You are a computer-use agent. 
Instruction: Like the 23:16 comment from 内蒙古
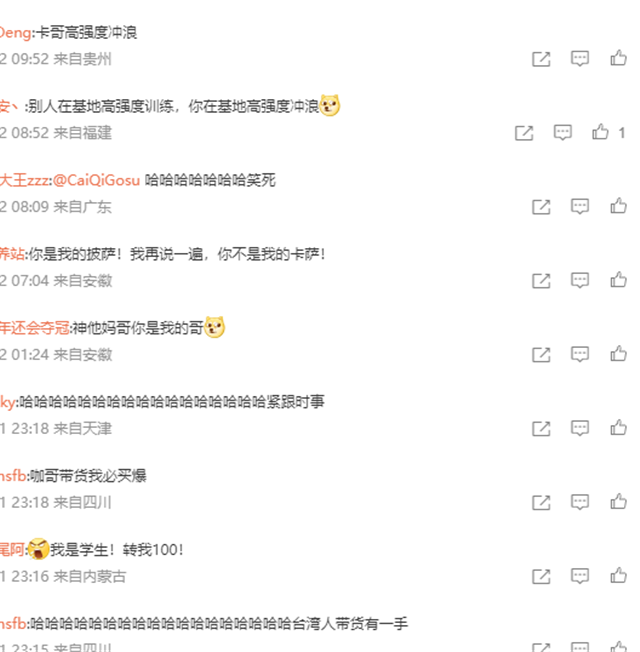(x=618, y=576)
